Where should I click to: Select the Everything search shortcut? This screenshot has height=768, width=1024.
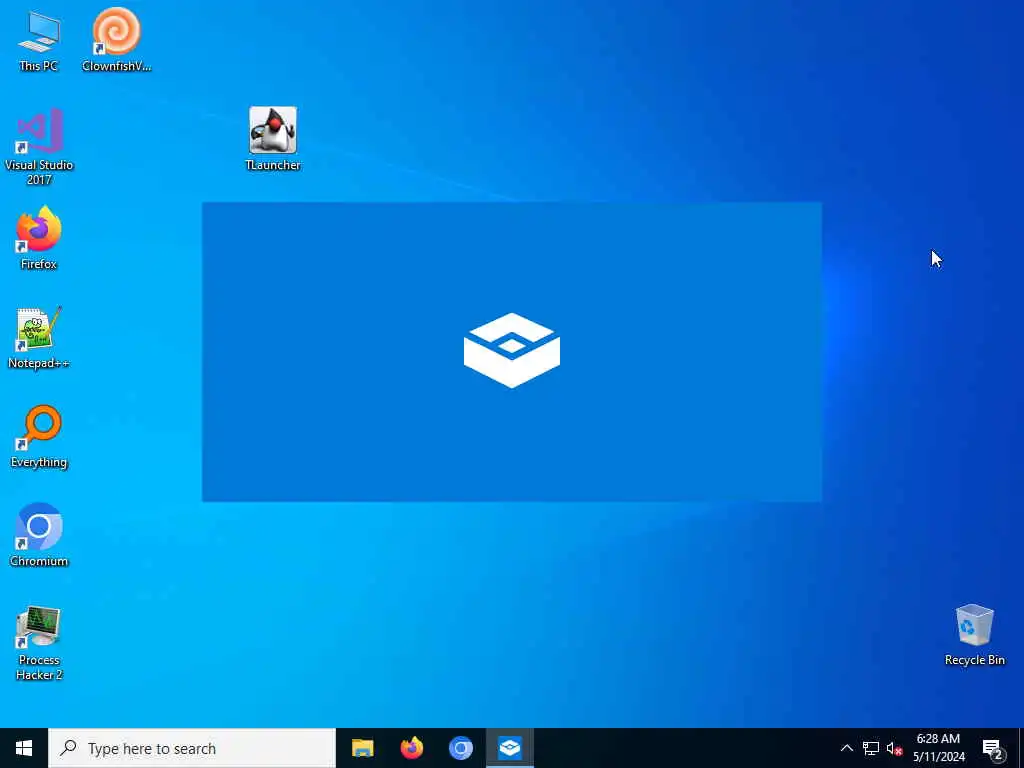[x=39, y=437]
